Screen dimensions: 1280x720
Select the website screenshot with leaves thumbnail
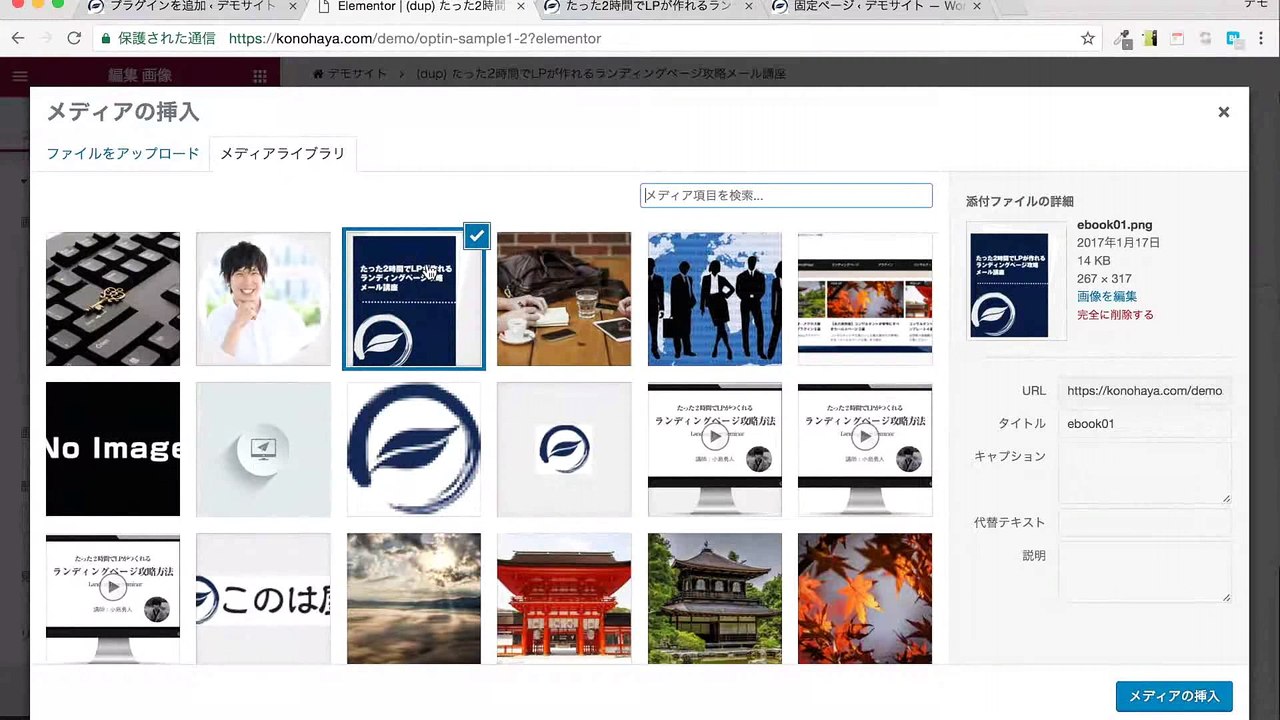pos(865,299)
